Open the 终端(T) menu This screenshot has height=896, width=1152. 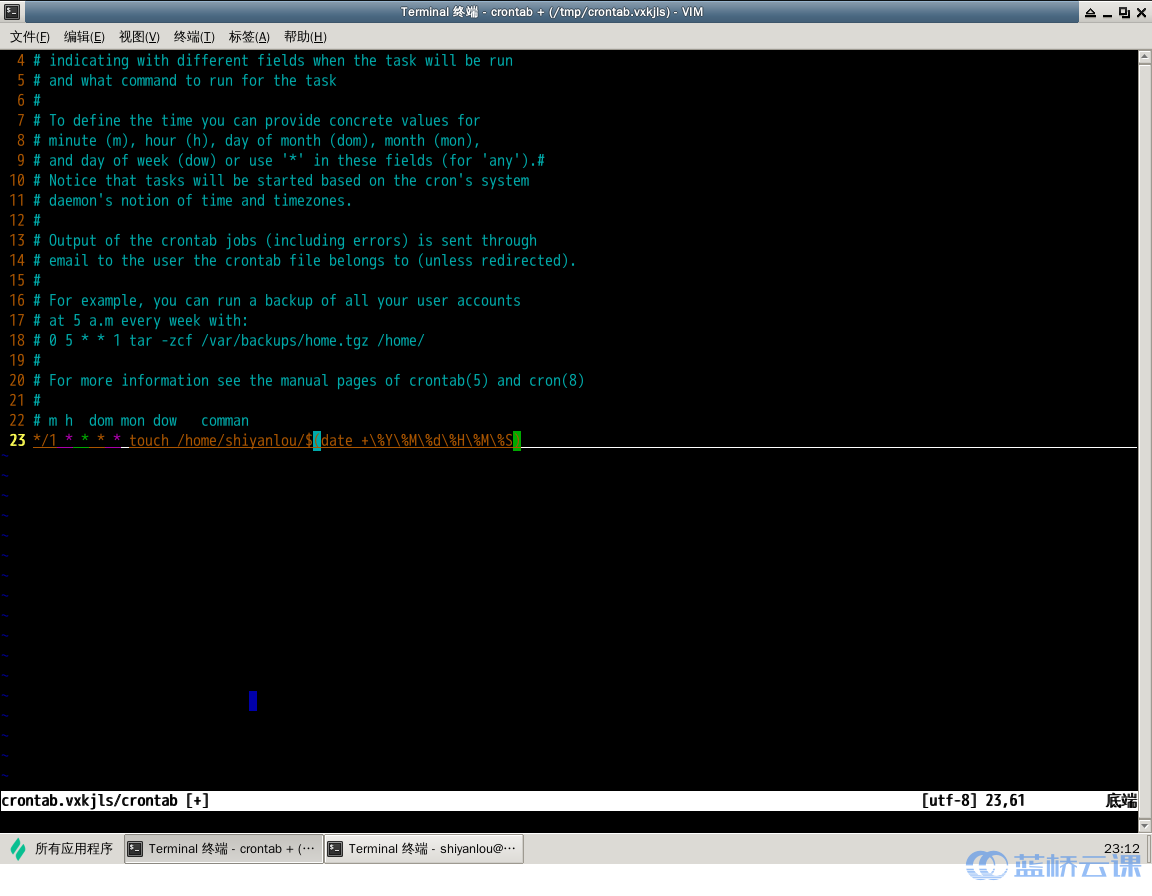(194, 37)
